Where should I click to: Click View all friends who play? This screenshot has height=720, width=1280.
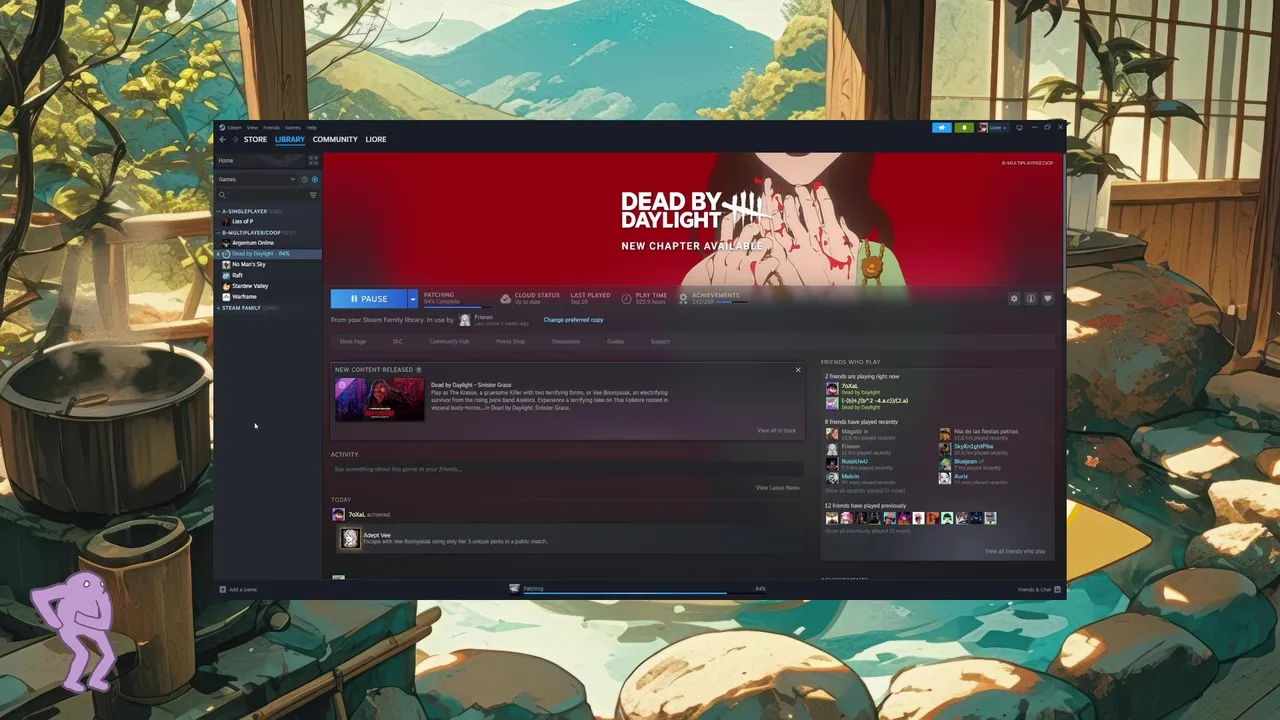[x=1015, y=551]
